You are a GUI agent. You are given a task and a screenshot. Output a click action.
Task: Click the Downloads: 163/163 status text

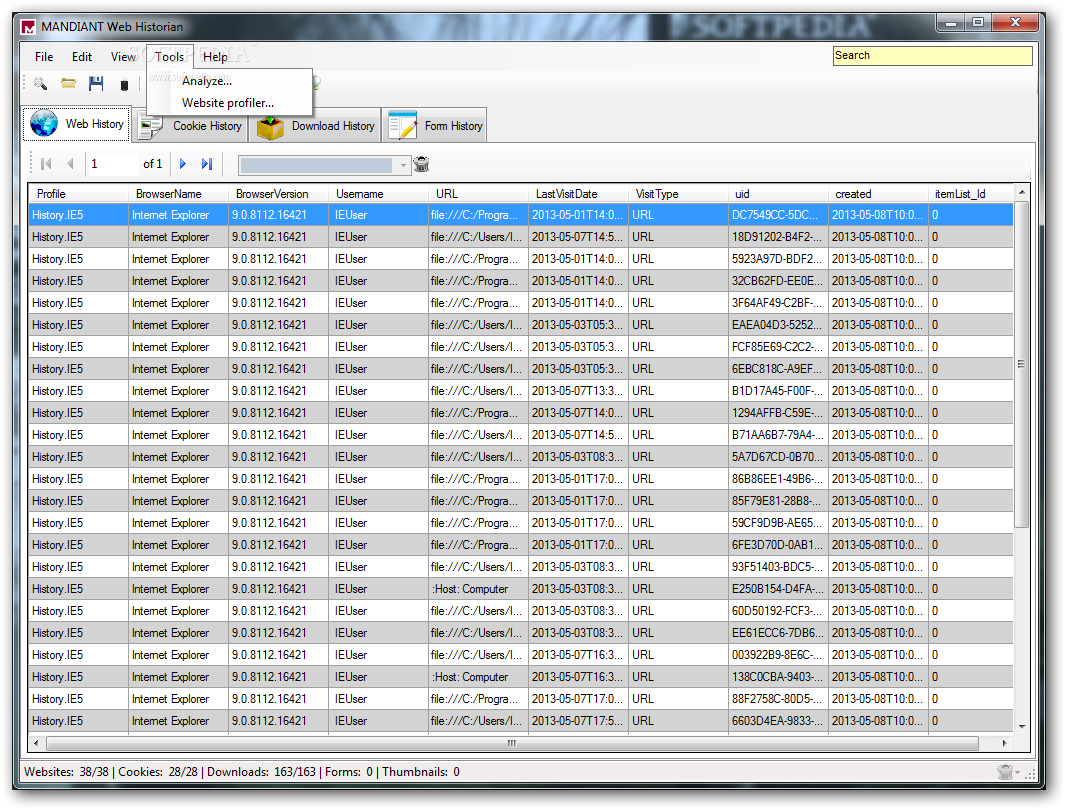click(x=261, y=772)
